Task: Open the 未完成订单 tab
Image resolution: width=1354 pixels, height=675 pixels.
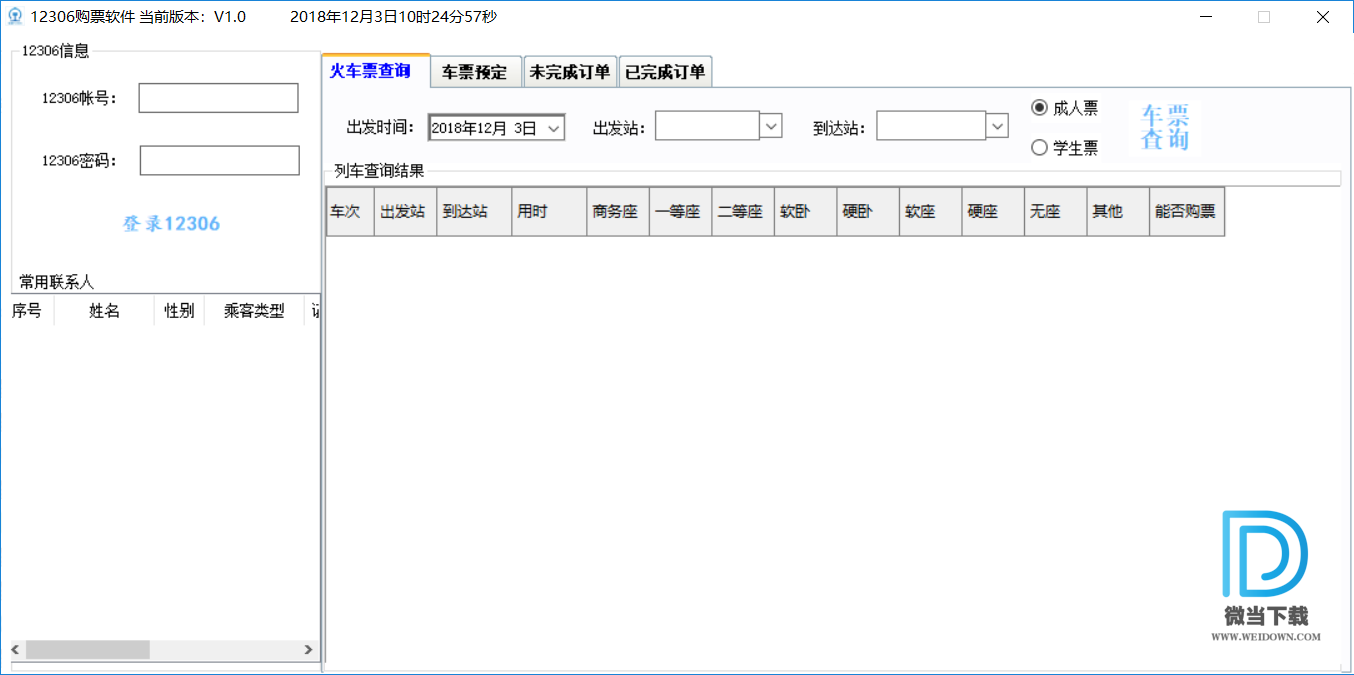Action: (570, 72)
